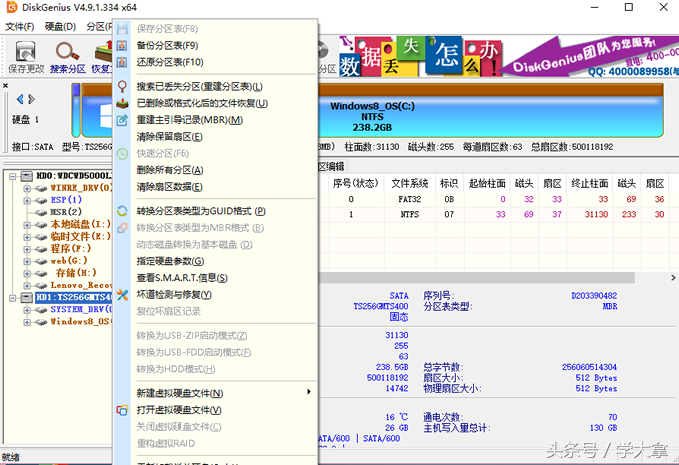Expand the 程序(F:) tree node
The width and height of the screenshot is (679, 465).
[x=27, y=249]
